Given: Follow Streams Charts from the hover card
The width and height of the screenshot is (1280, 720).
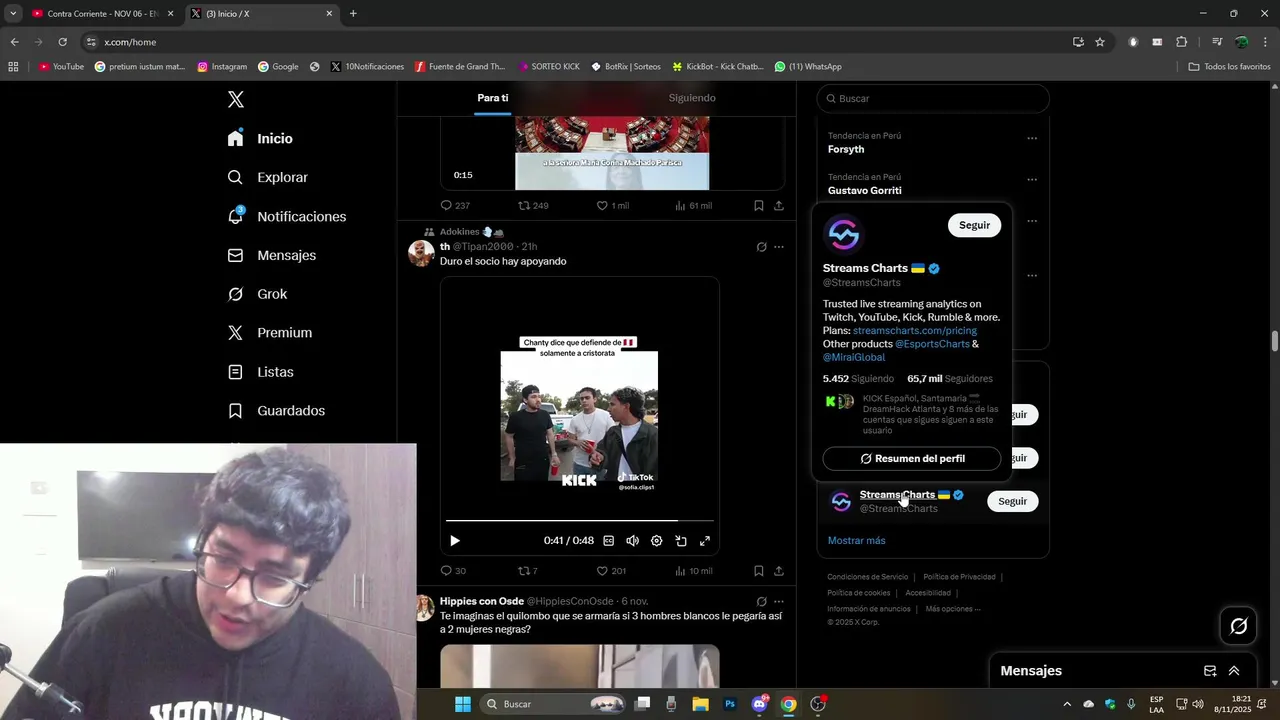Looking at the screenshot, I should (974, 225).
